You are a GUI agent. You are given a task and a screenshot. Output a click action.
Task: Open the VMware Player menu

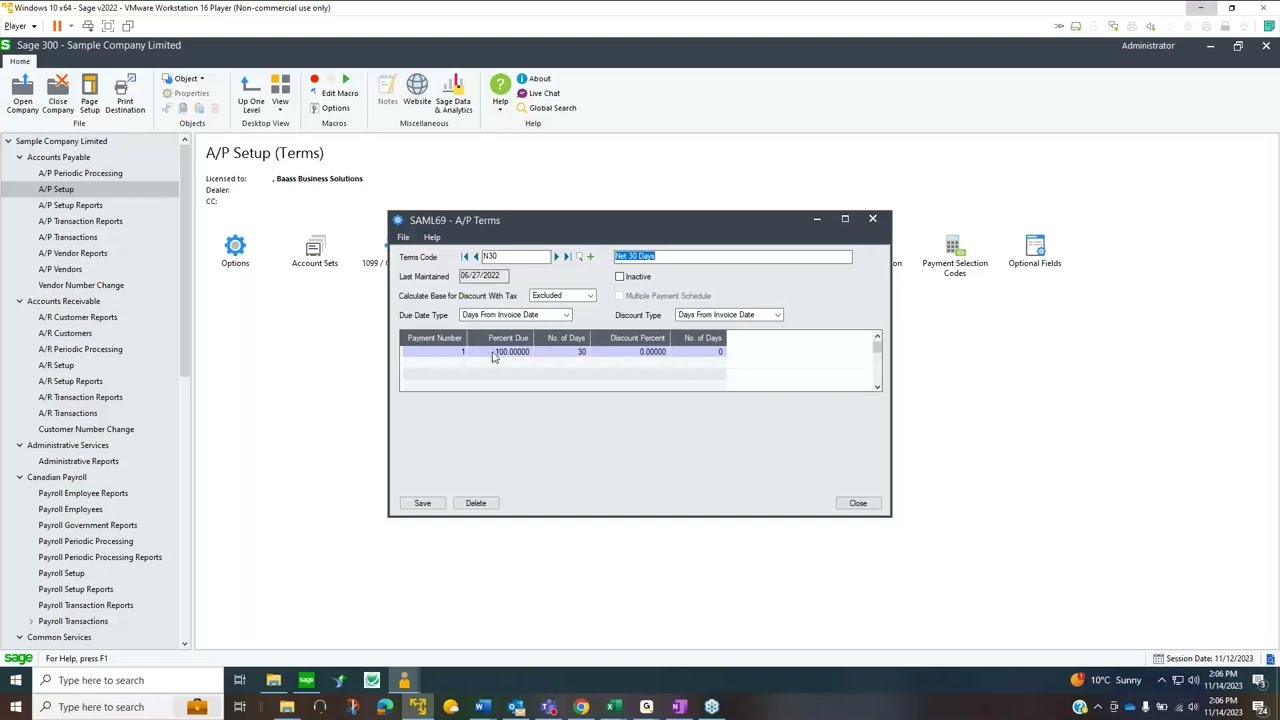(x=20, y=25)
